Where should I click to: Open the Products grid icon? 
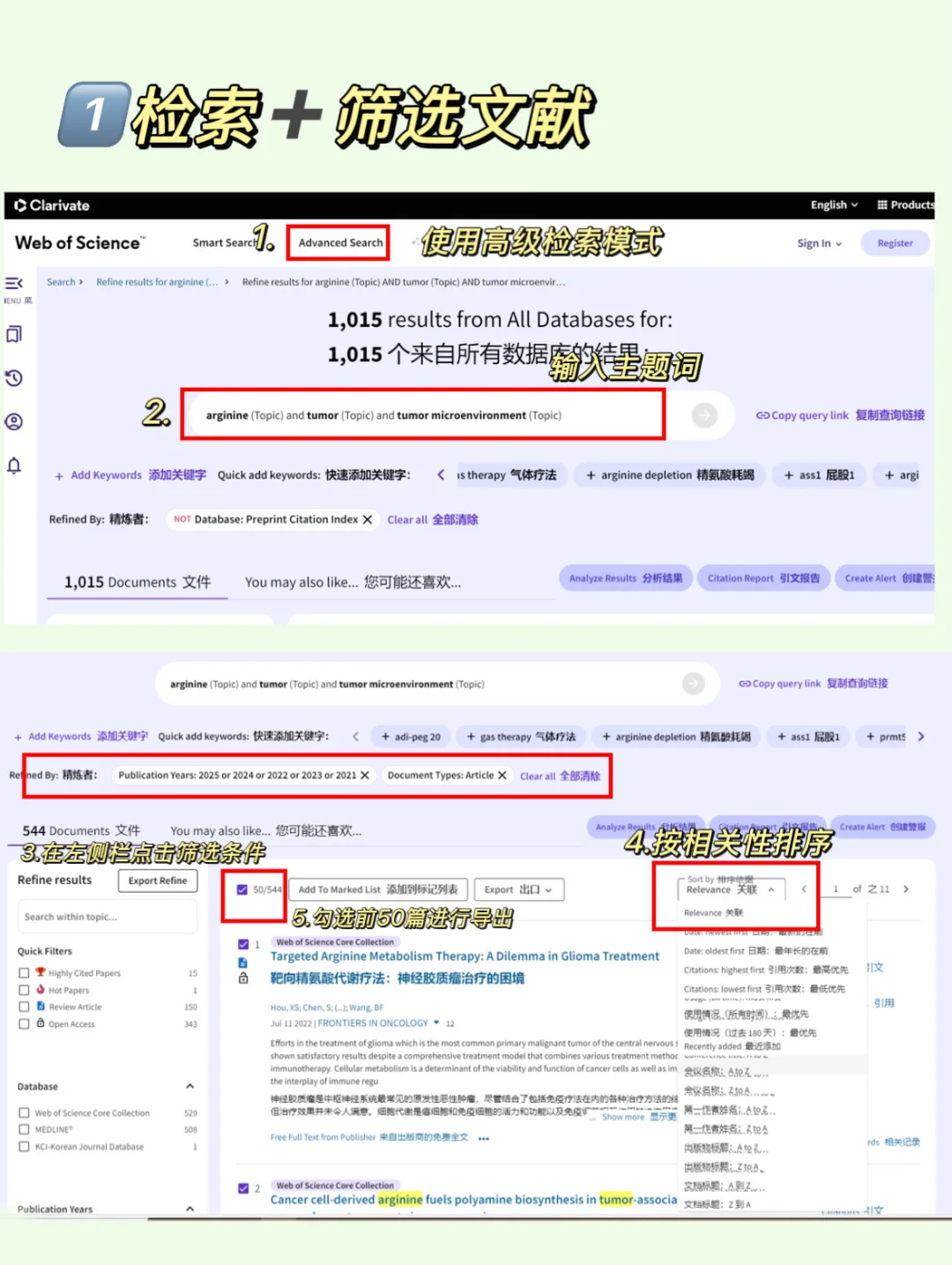click(x=882, y=205)
